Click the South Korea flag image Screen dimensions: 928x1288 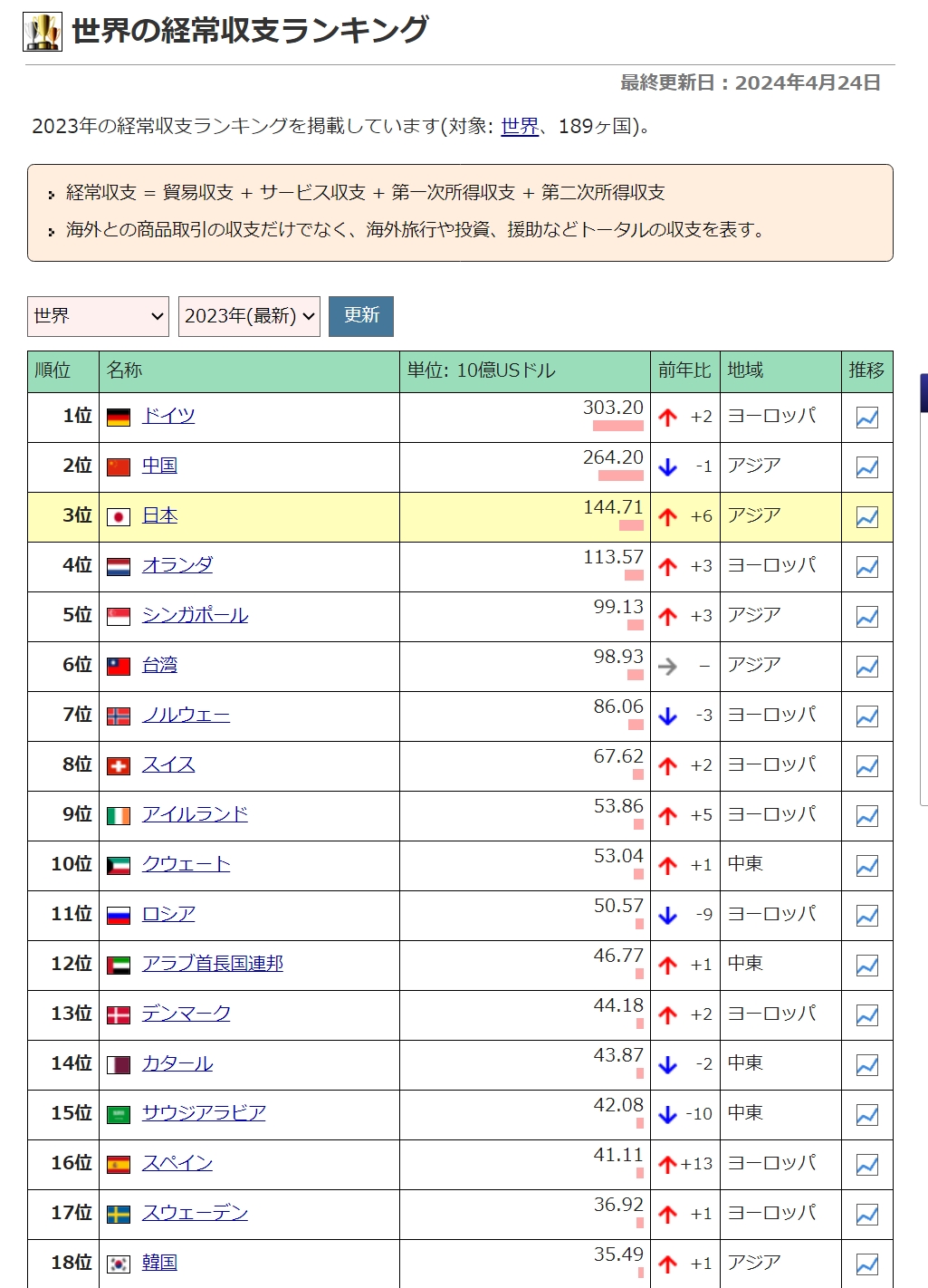click(119, 1264)
